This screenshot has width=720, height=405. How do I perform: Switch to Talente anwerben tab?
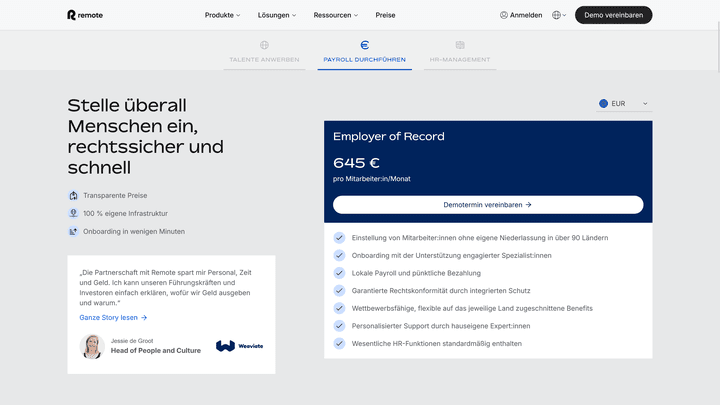[x=264, y=53]
